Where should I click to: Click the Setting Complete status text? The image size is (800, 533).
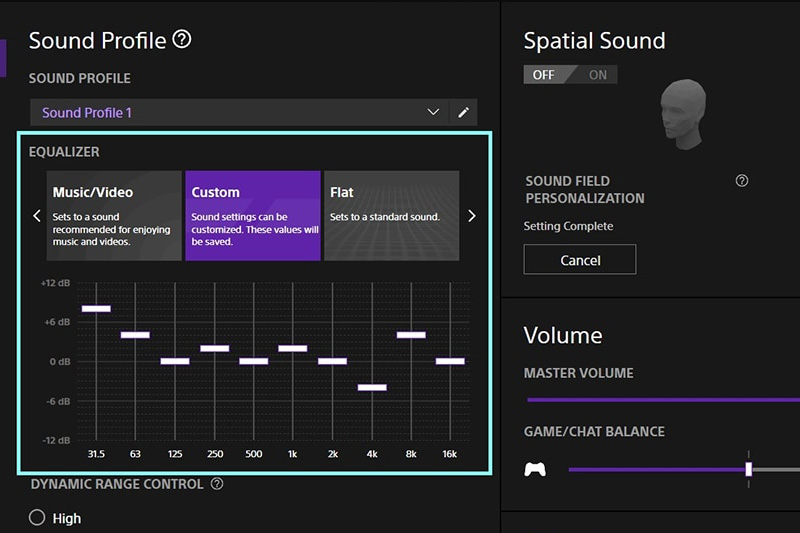click(568, 226)
